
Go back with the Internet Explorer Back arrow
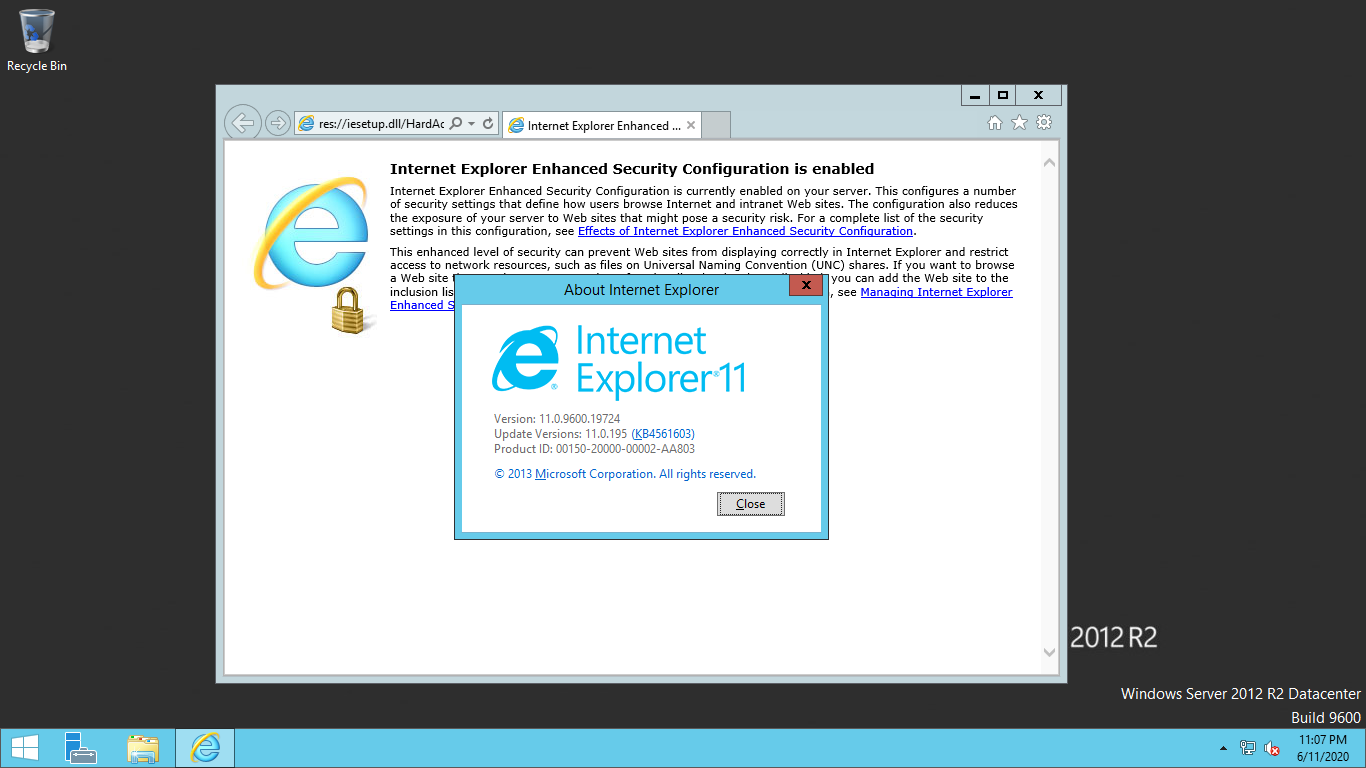pyautogui.click(x=242, y=123)
